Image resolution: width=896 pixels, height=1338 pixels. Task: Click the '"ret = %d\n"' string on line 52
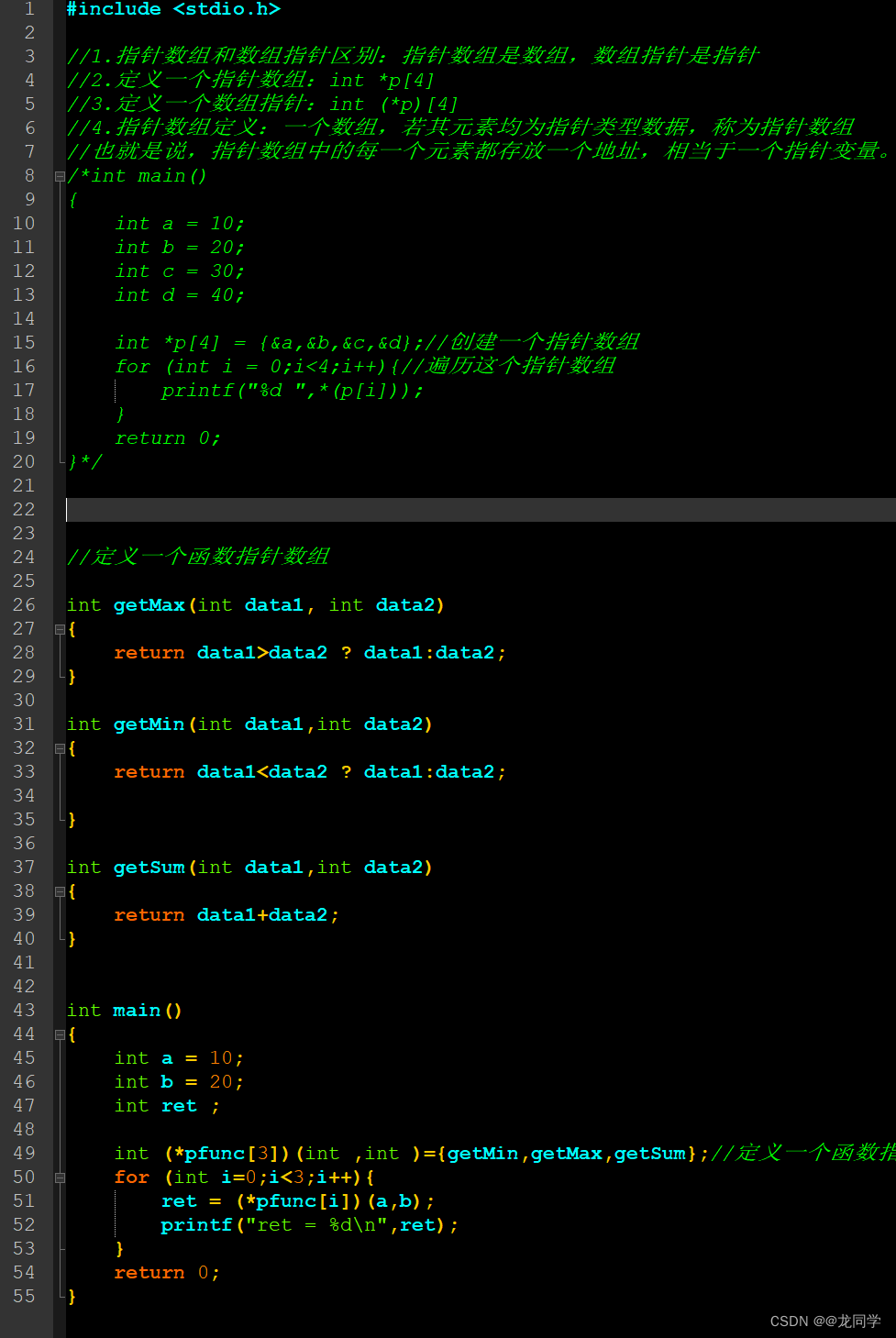click(x=317, y=1225)
